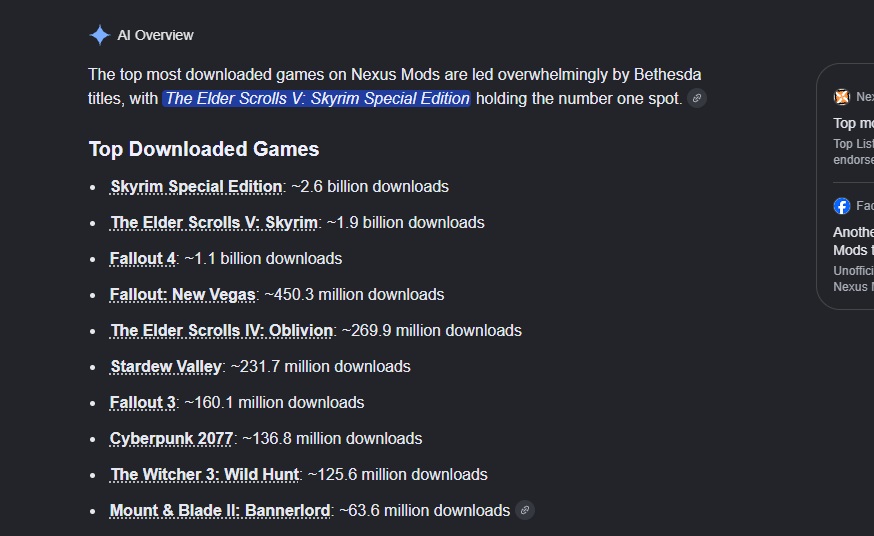Click the Fallout 4 link

coord(143,259)
